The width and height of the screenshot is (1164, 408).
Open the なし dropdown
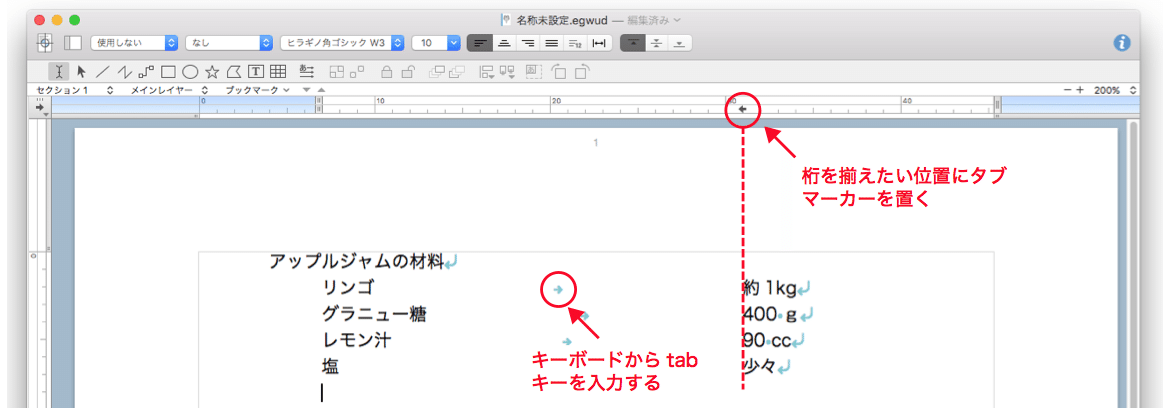(x=229, y=43)
